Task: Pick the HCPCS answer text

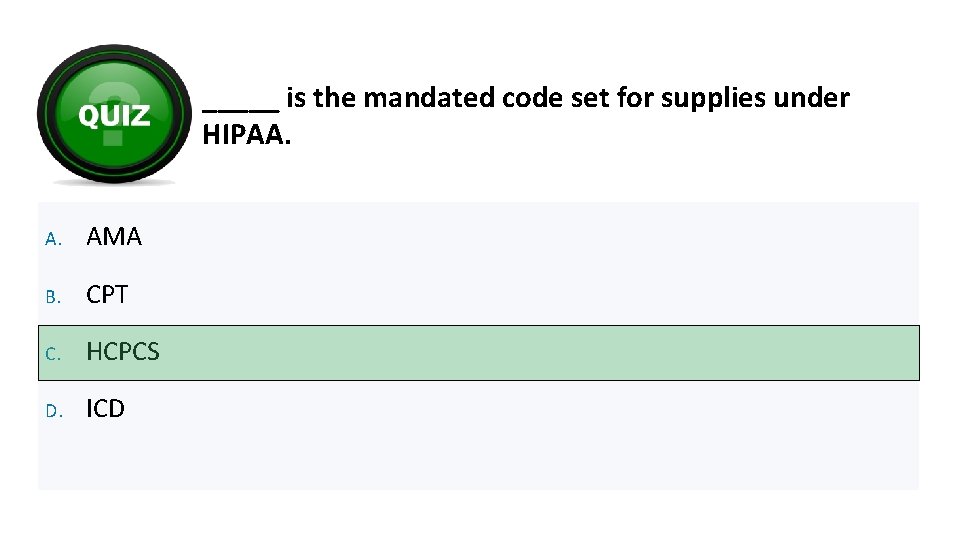Action: pyautogui.click(x=123, y=352)
